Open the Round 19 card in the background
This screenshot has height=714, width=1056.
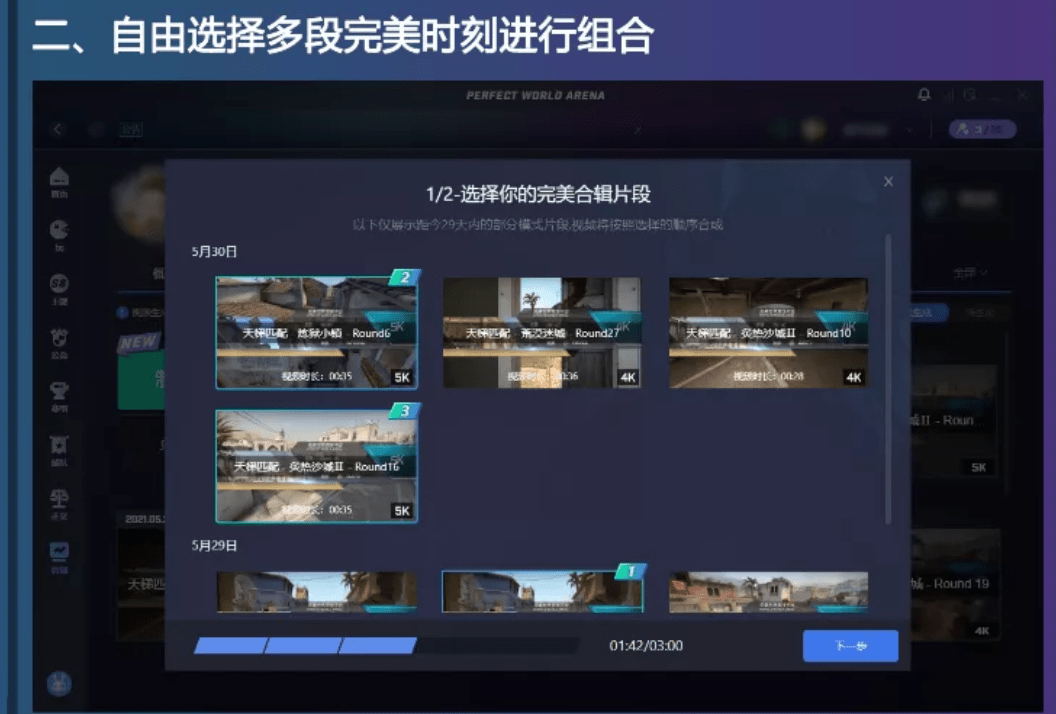(x=955, y=584)
